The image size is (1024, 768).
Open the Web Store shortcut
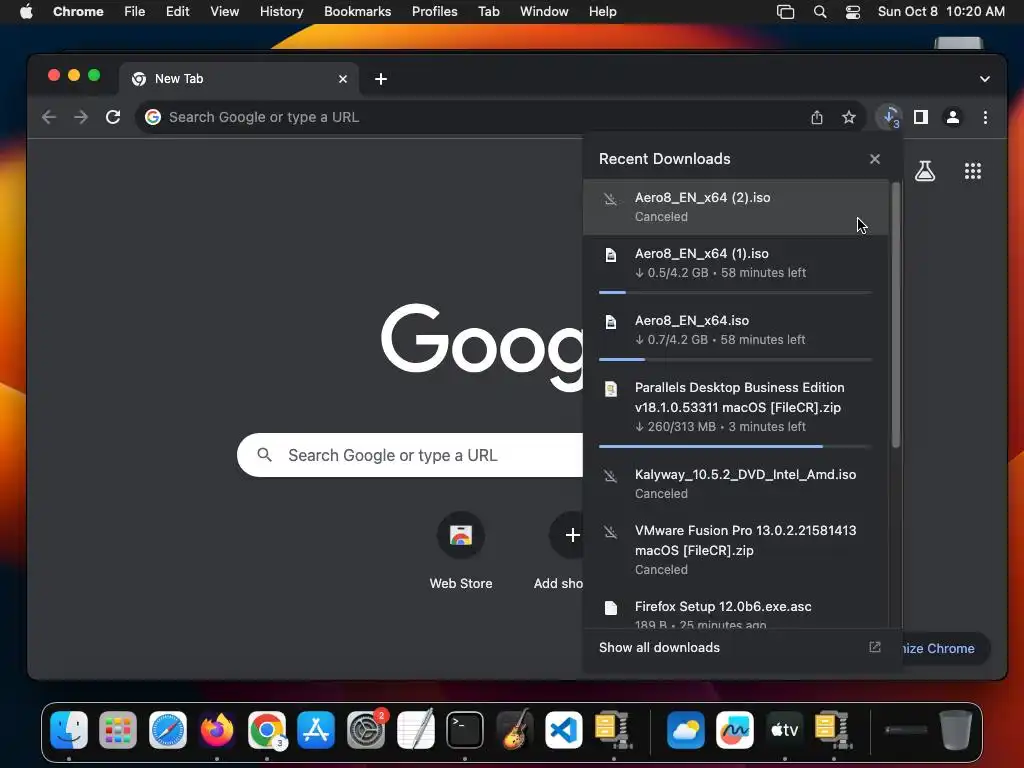pos(461,551)
